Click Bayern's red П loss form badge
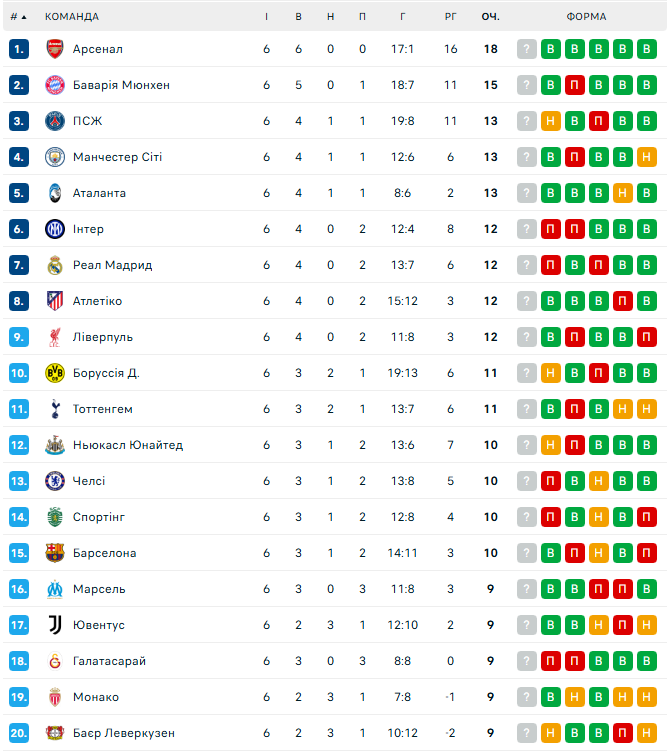Viewport: 669px width, 753px height. click(x=574, y=85)
